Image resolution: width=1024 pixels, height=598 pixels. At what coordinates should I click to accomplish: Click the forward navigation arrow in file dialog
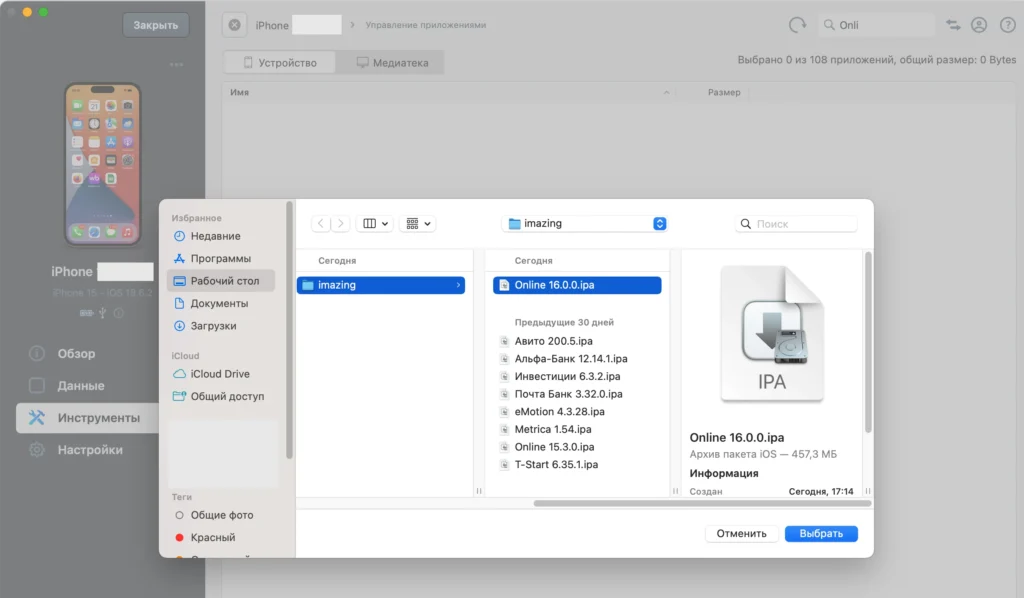pos(340,223)
